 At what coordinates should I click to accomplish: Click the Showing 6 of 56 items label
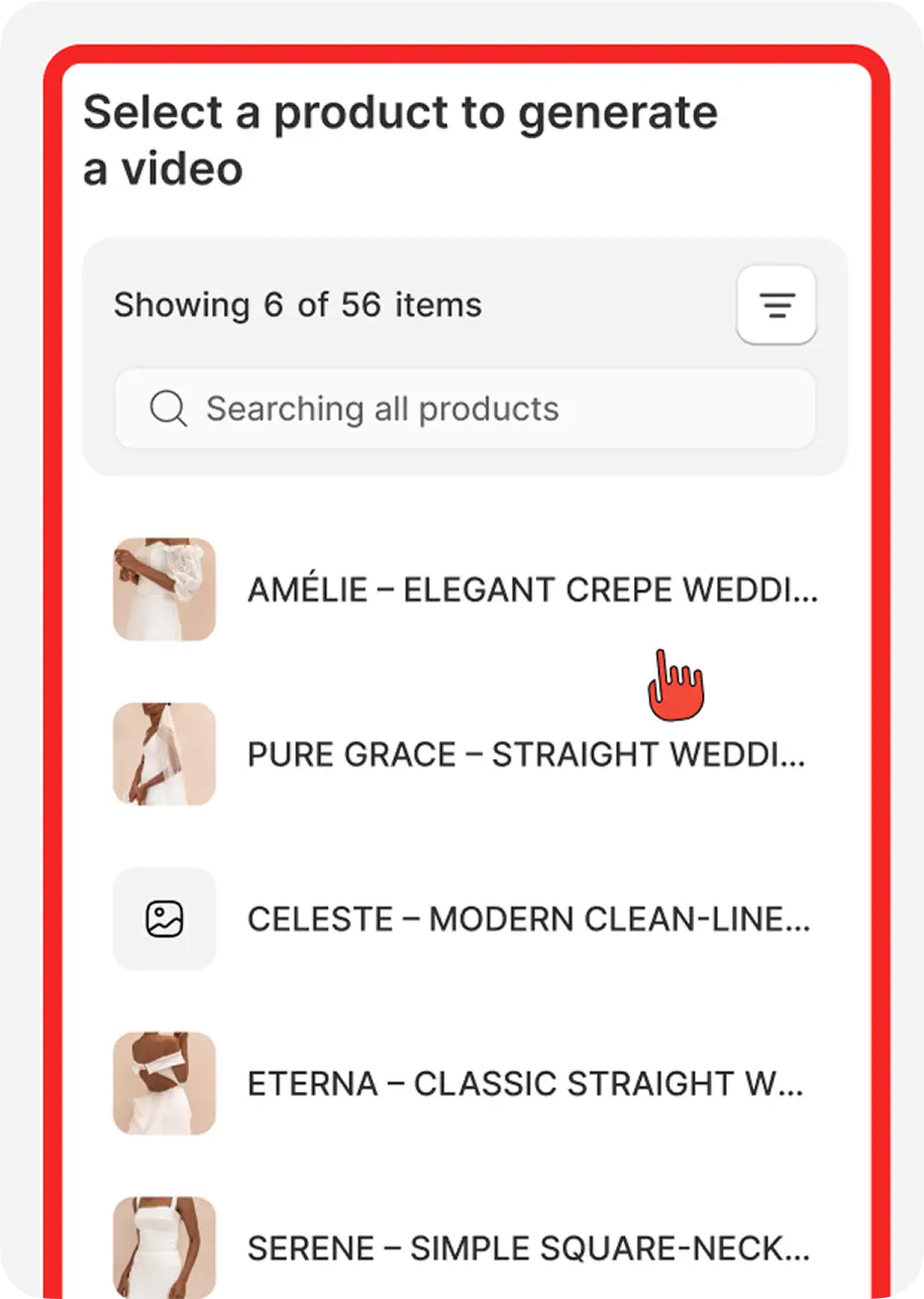[x=298, y=304]
